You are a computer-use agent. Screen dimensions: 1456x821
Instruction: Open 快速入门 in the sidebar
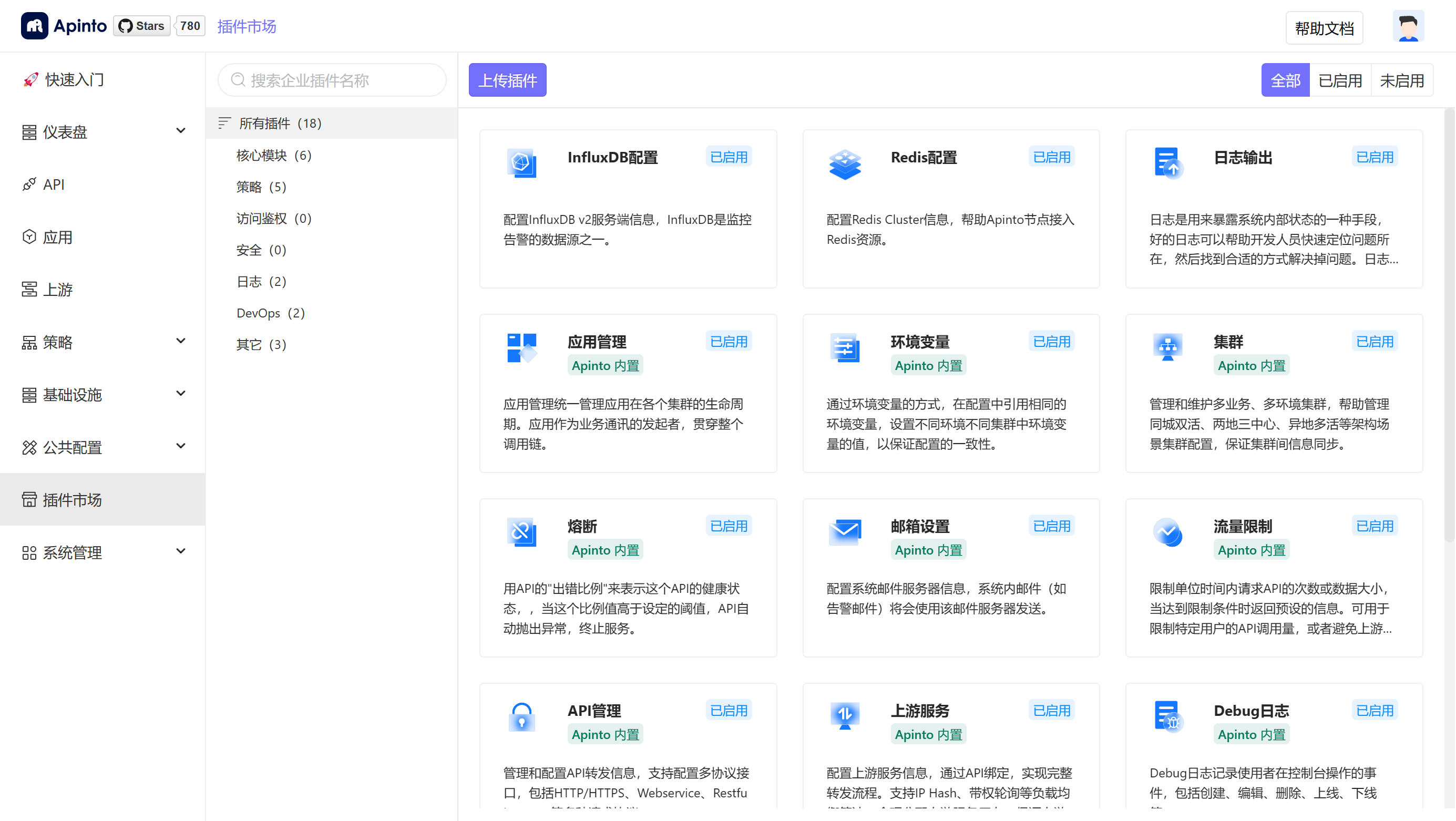[103, 80]
